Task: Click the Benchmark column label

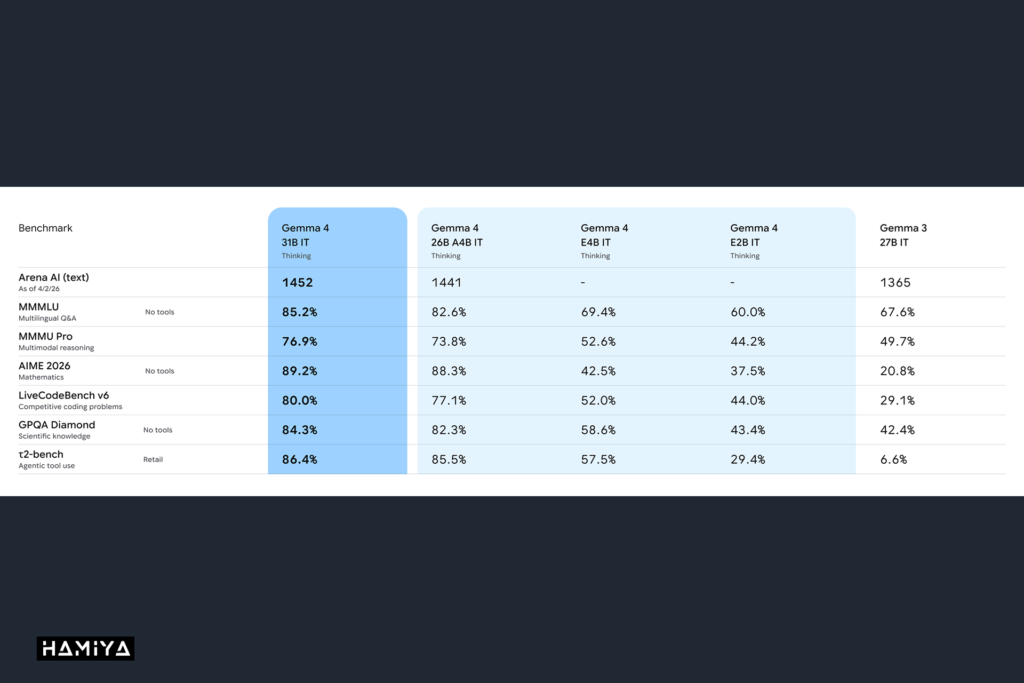Action: [x=45, y=228]
